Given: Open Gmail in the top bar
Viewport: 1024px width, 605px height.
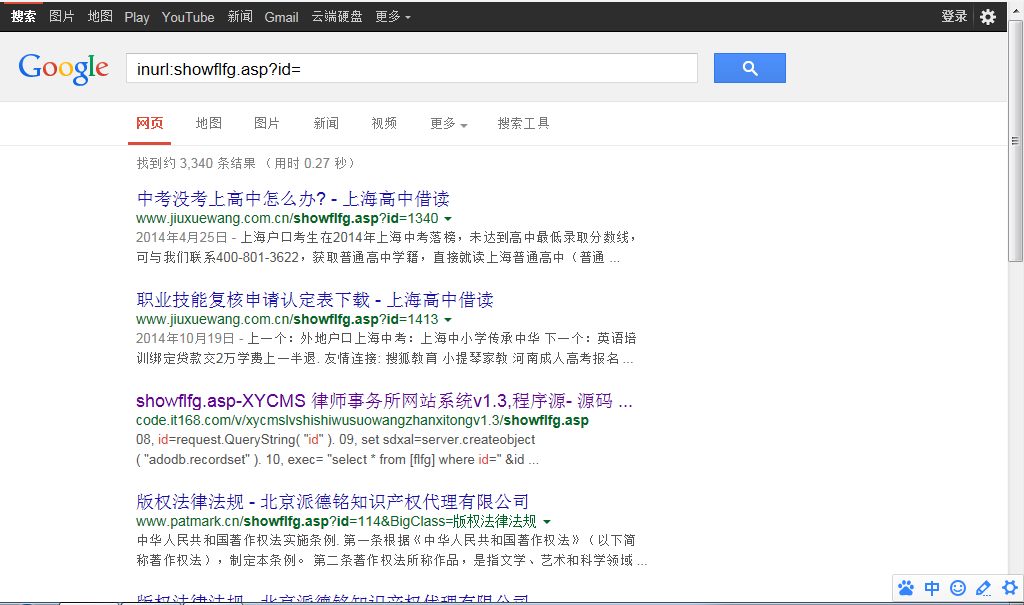Looking at the screenshot, I should click(281, 18).
